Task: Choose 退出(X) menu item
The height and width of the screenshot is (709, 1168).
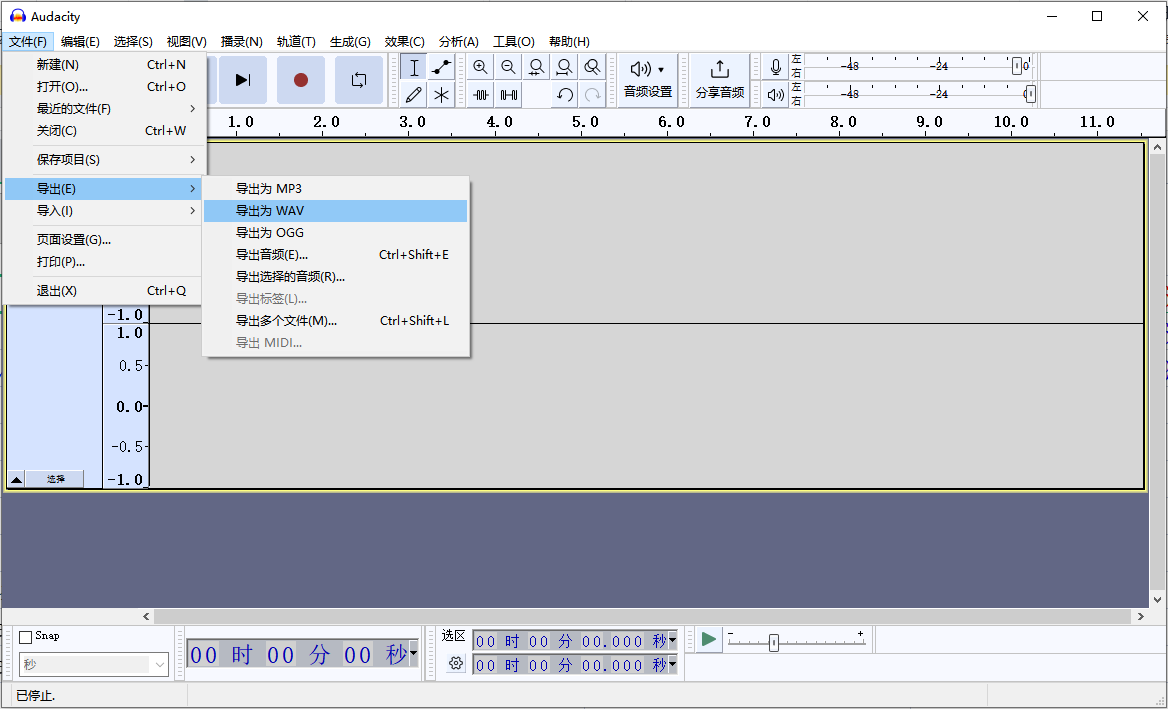Action: [x=104, y=290]
